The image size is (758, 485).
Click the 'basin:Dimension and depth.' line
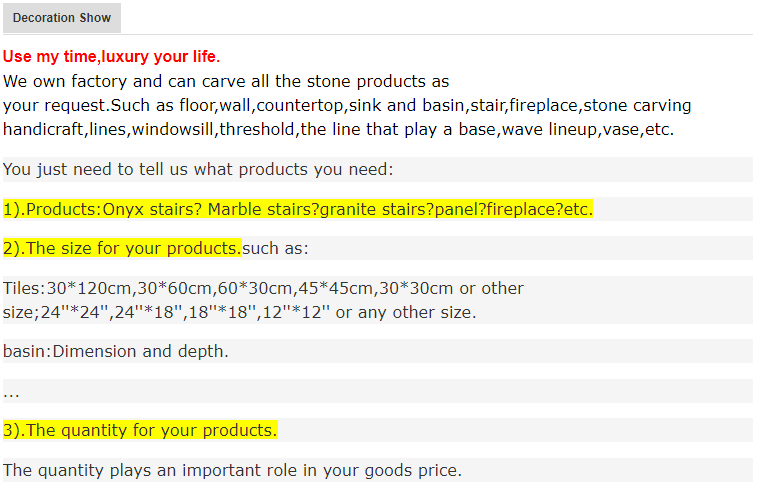point(116,351)
